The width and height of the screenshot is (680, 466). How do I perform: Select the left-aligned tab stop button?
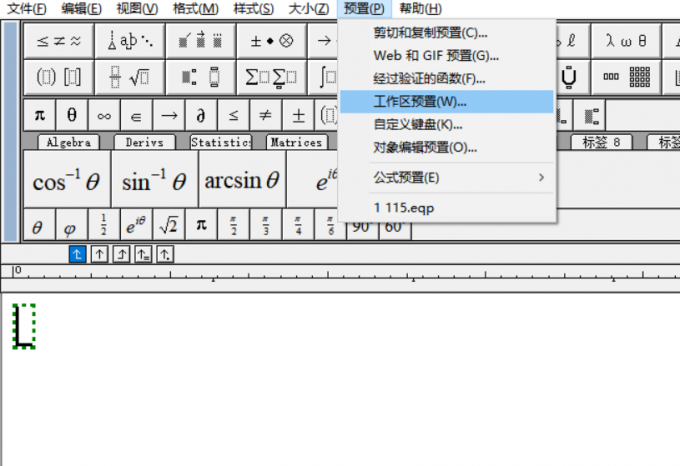(x=77, y=254)
